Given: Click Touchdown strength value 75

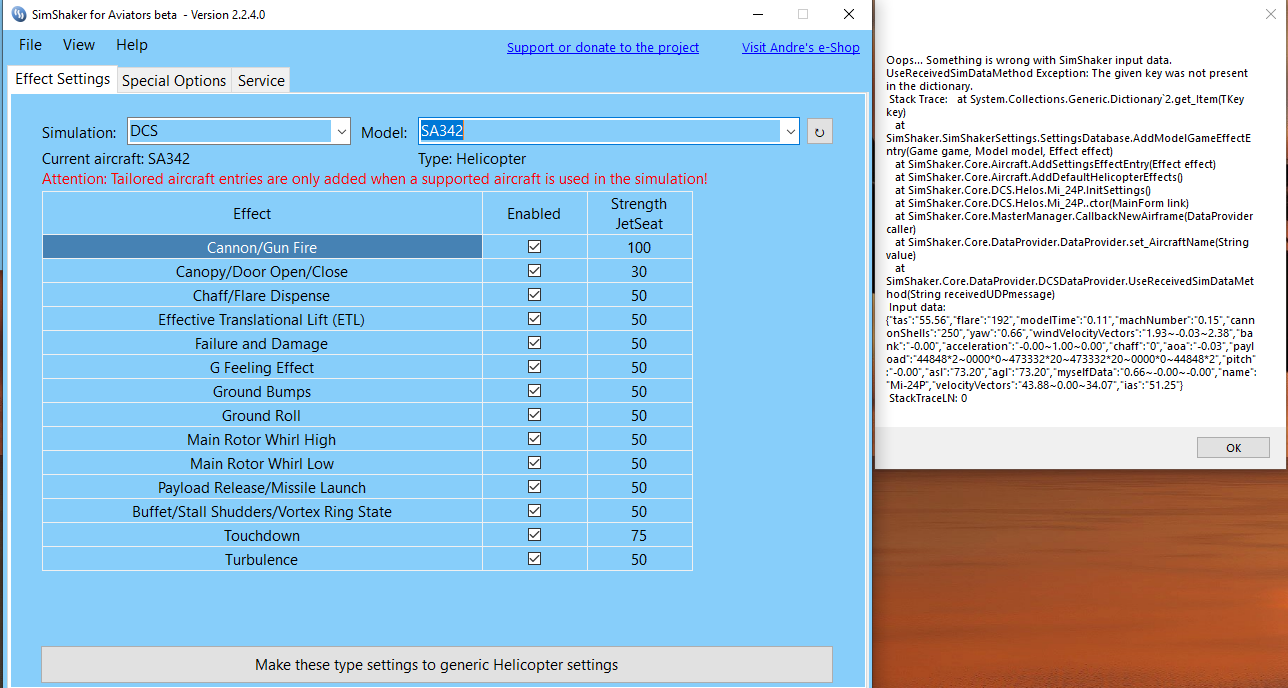Looking at the screenshot, I should point(639,535).
